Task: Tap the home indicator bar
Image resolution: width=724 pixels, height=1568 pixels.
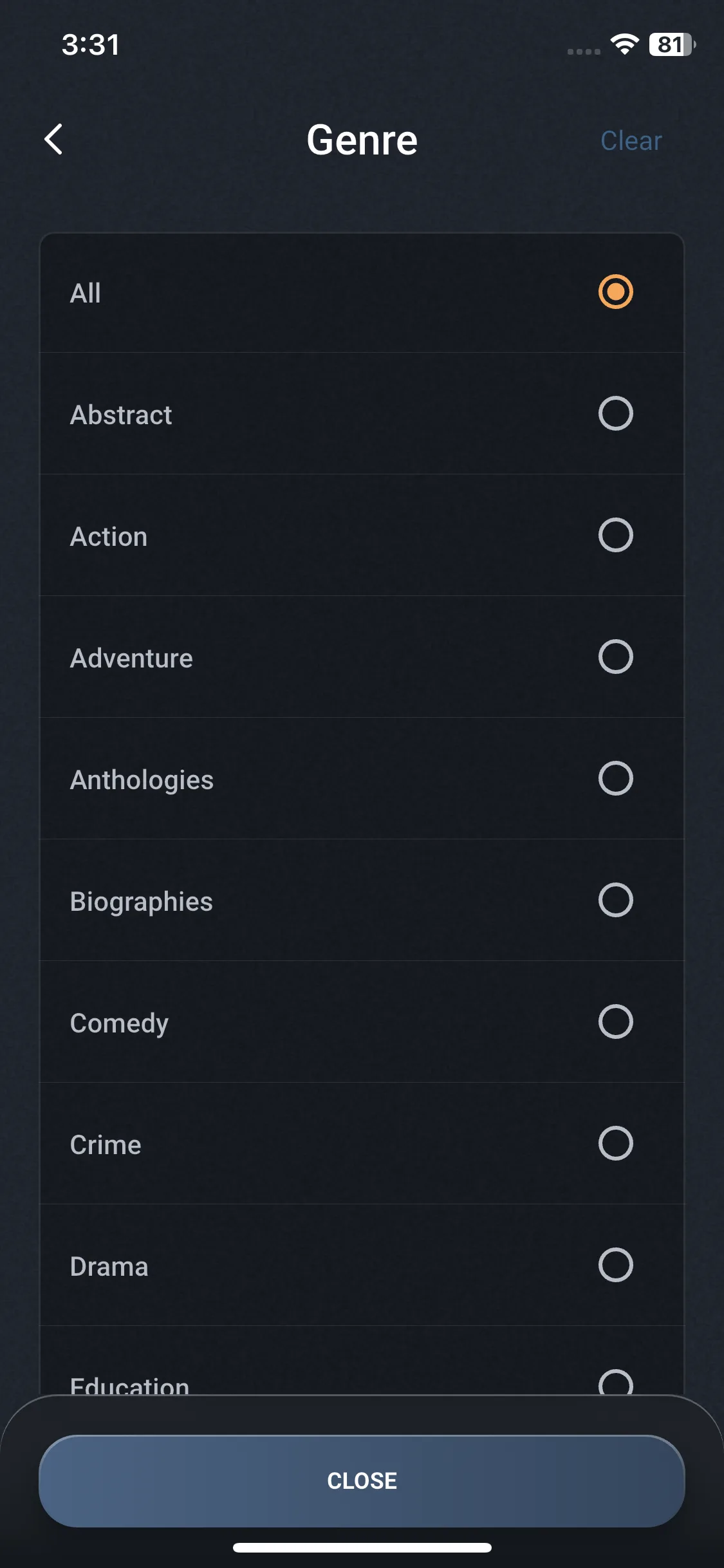Action: (x=362, y=1547)
